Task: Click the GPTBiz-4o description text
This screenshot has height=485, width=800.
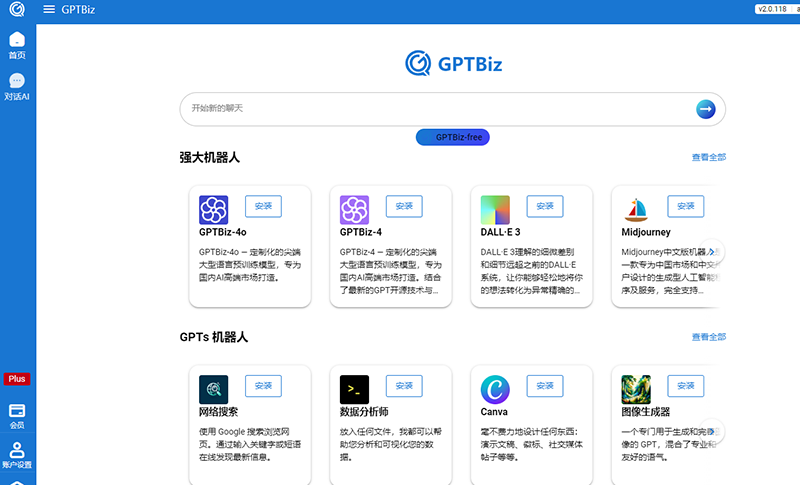Action: (x=250, y=265)
